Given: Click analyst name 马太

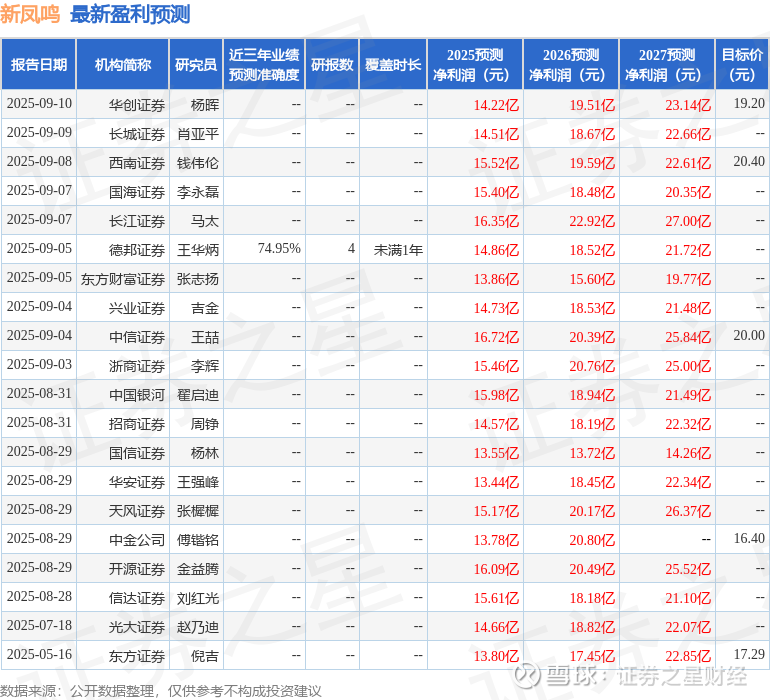Looking at the screenshot, I should [205, 221].
